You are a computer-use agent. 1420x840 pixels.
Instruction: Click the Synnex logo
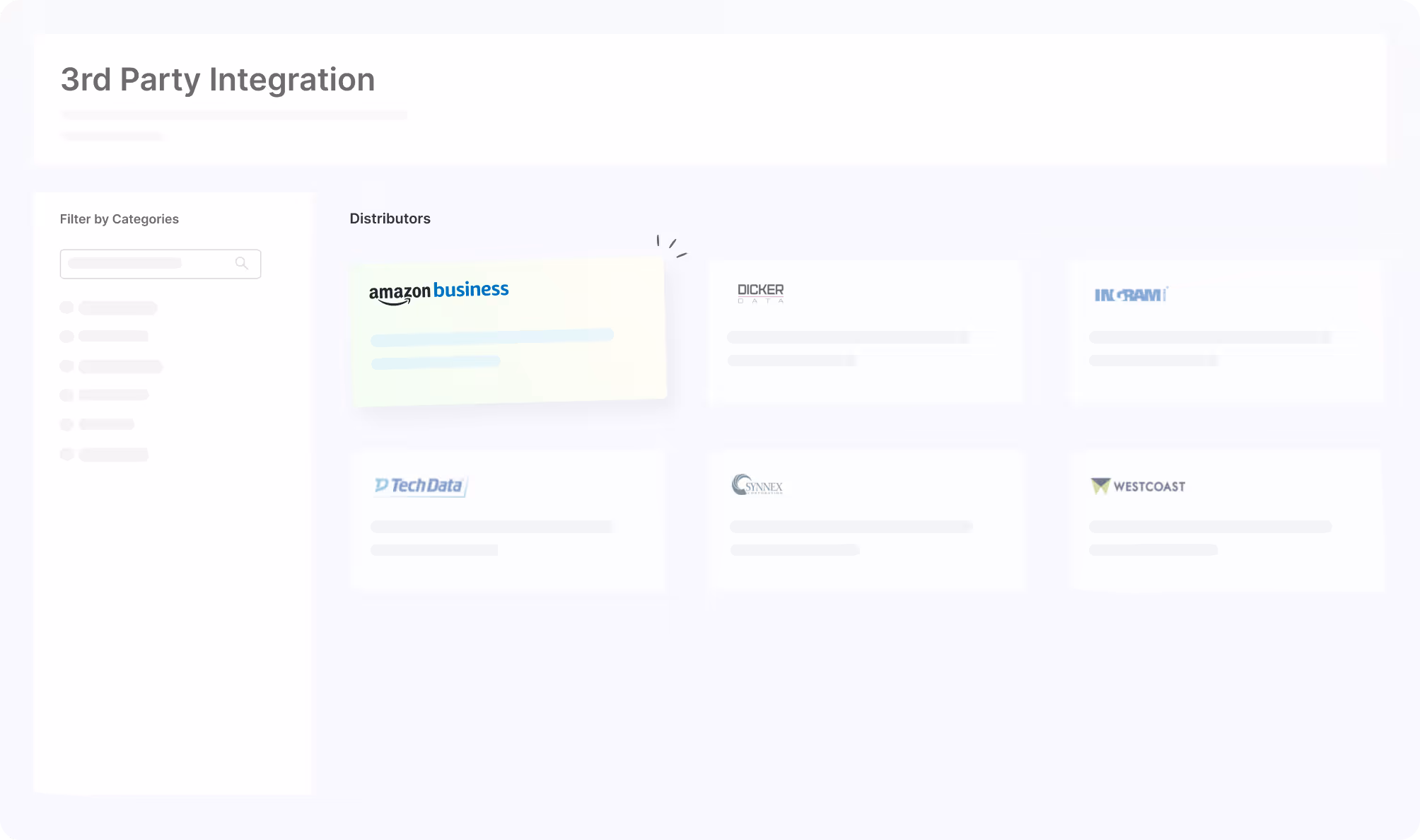[757, 485]
